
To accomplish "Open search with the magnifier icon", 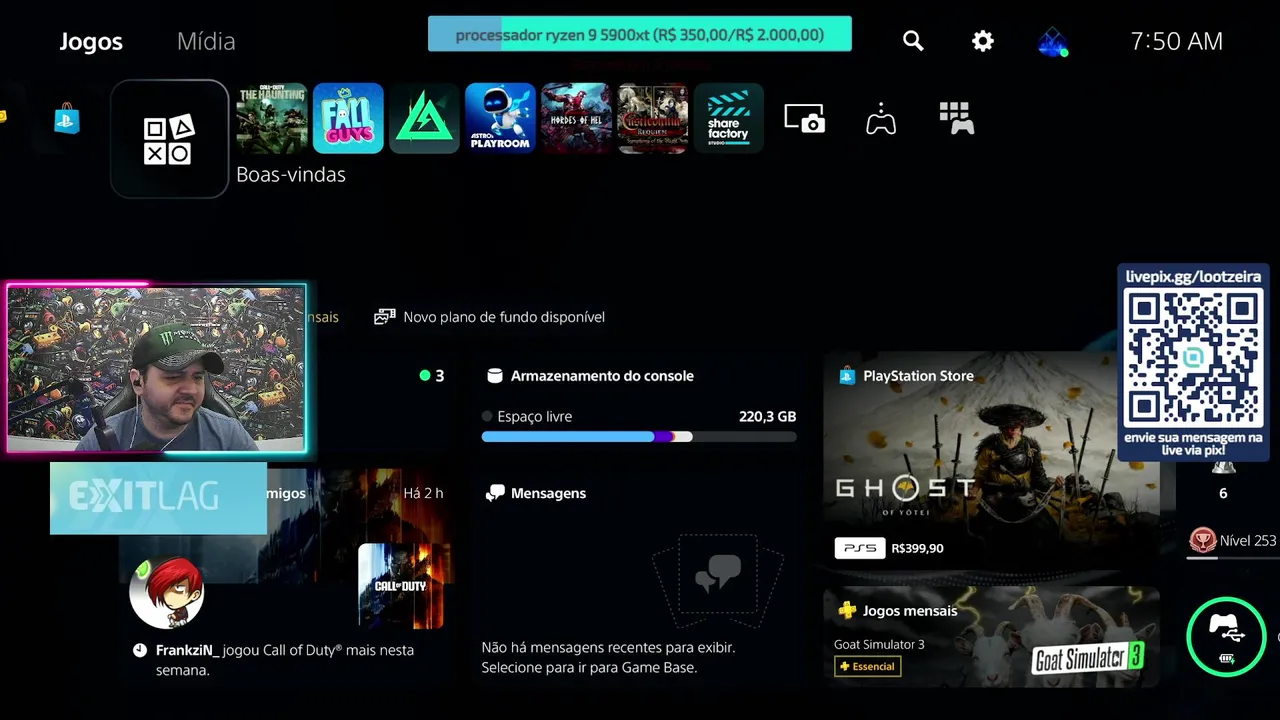I will click(x=913, y=41).
